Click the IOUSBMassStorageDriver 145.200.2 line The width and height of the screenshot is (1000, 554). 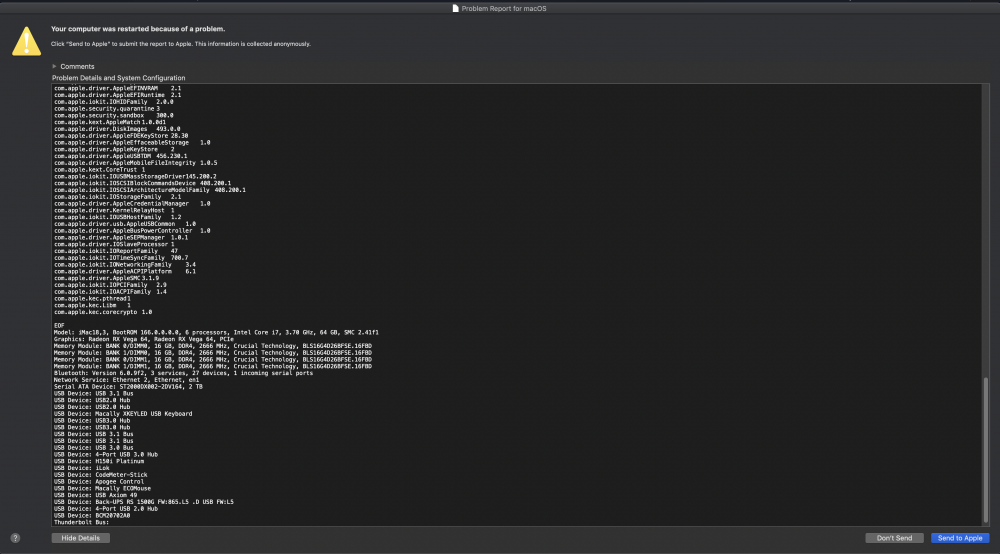click(135, 177)
